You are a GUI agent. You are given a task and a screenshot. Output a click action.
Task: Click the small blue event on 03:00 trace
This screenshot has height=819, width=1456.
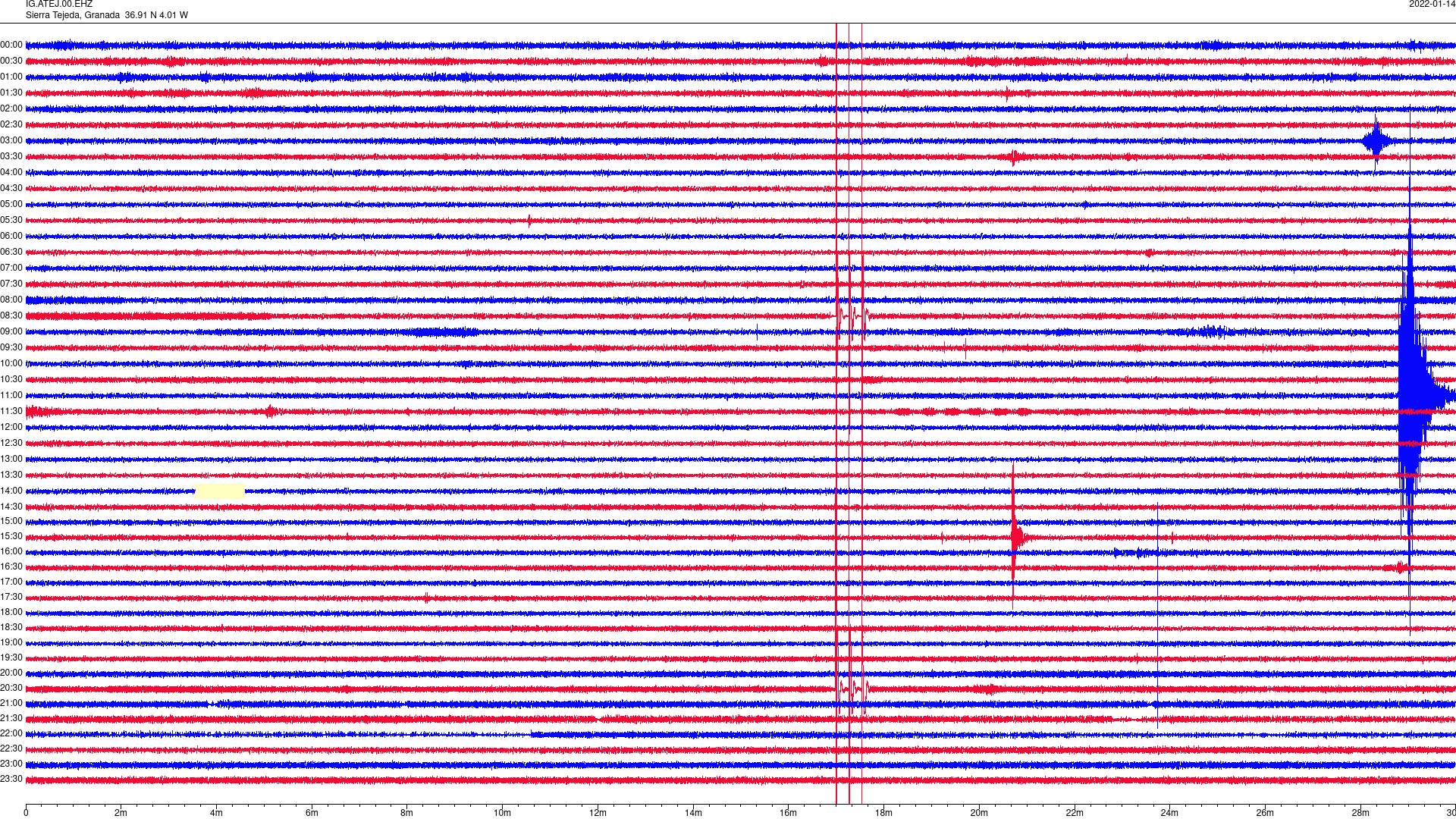[1376, 141]
